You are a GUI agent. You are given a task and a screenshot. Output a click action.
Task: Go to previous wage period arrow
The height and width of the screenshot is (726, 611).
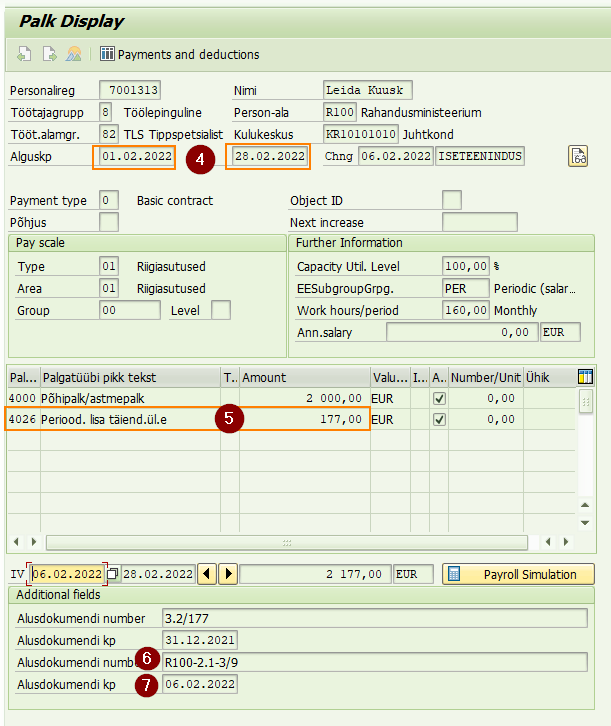pos(207,574)
